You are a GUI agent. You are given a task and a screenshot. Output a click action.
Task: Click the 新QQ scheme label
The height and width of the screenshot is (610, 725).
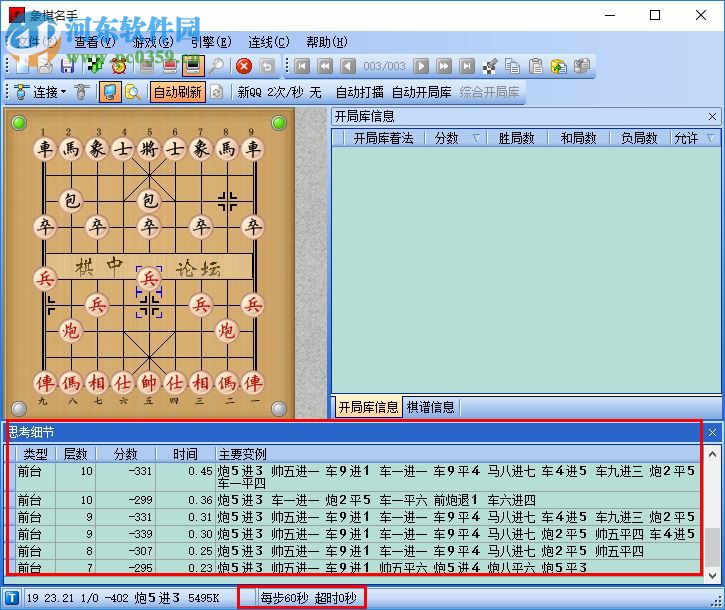click(249, 92)
